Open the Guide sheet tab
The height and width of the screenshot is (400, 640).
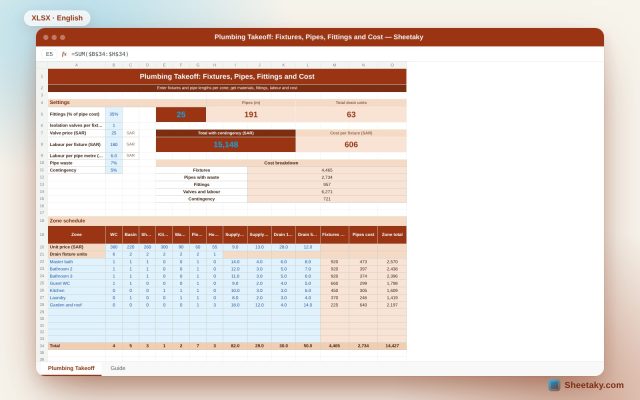tap(118, 368)
